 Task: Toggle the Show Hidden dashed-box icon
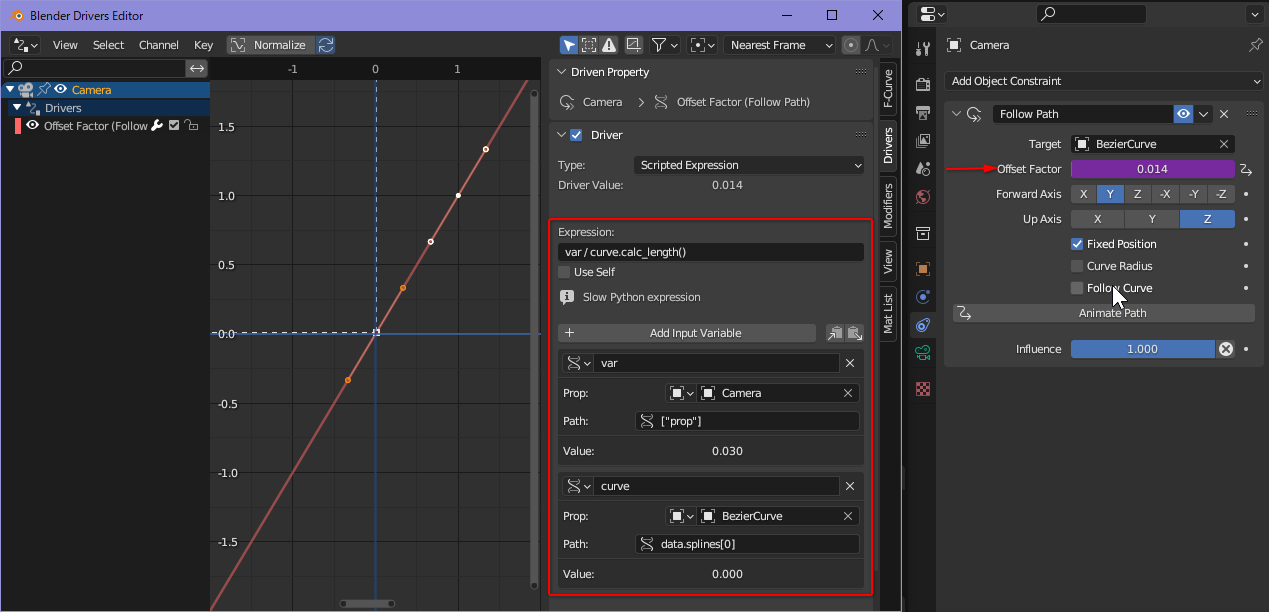[589, 45]
